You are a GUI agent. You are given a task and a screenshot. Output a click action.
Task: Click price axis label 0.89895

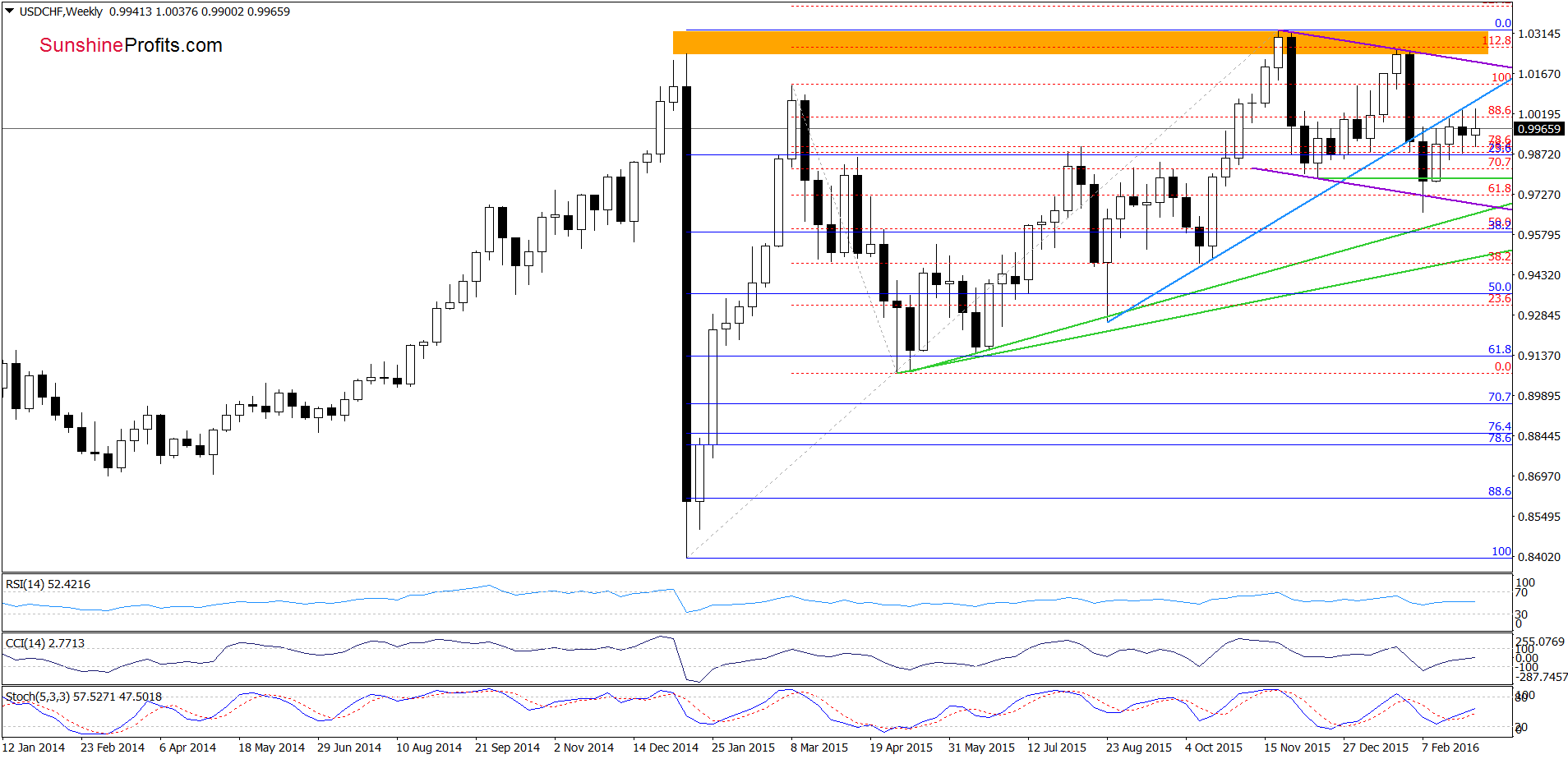[x=1539, y=396]
